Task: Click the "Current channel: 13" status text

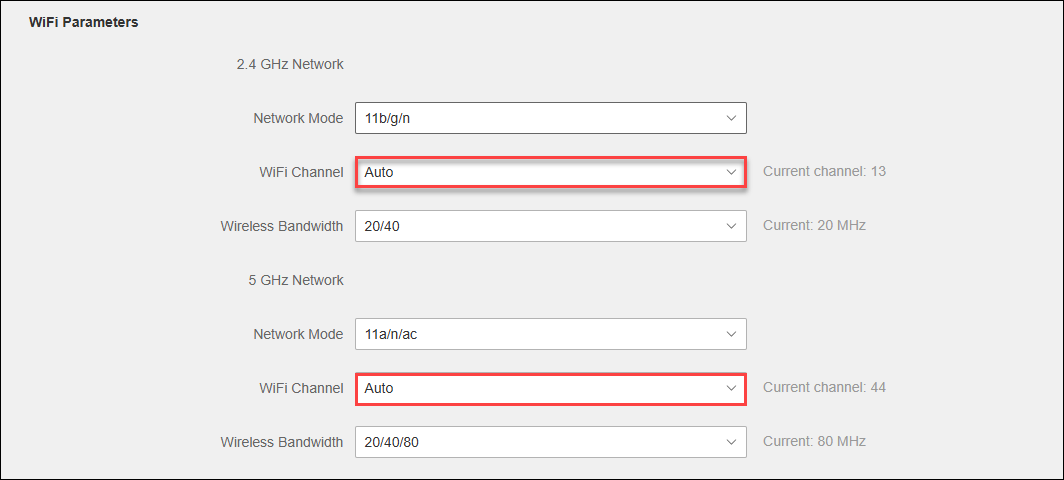Action: tap(824, 172)
